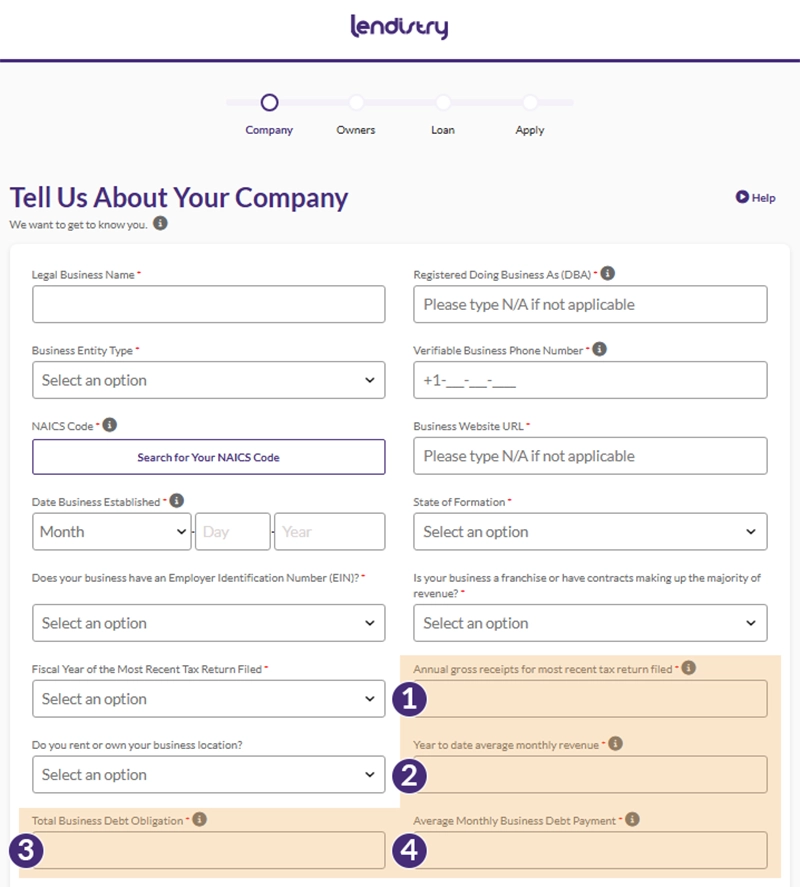The width and height of the screenshot is (800, 887).
Task: Open the Fiscal Year of tax return dropdown
Action: [208, 699]
